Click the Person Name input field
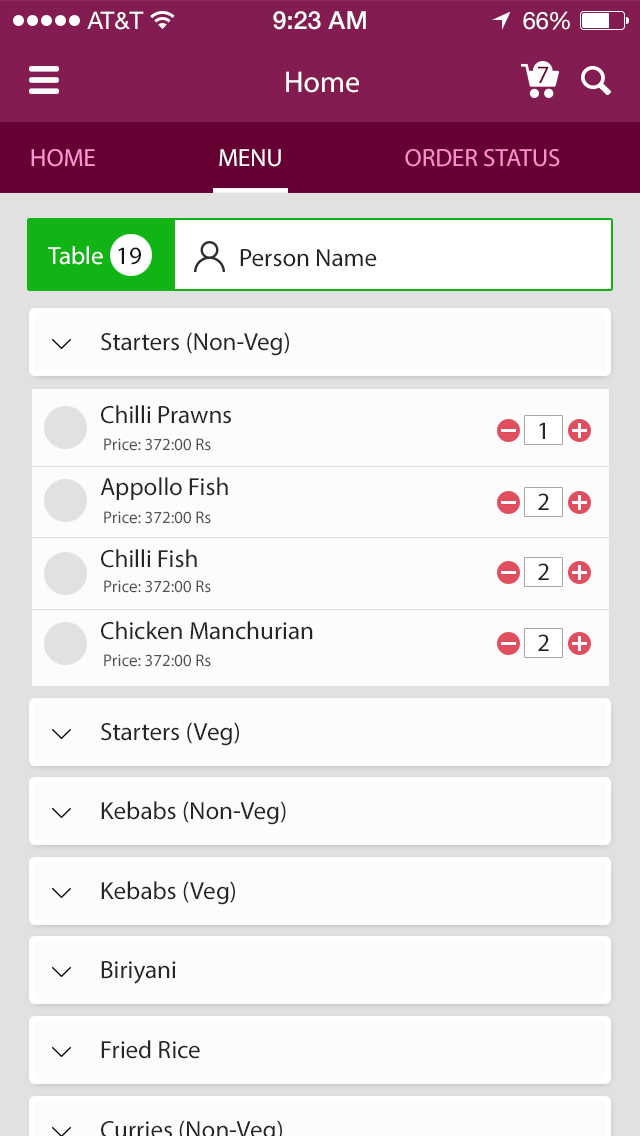The height and width of the screenshot is (1136, 640). tap(392, 257)
